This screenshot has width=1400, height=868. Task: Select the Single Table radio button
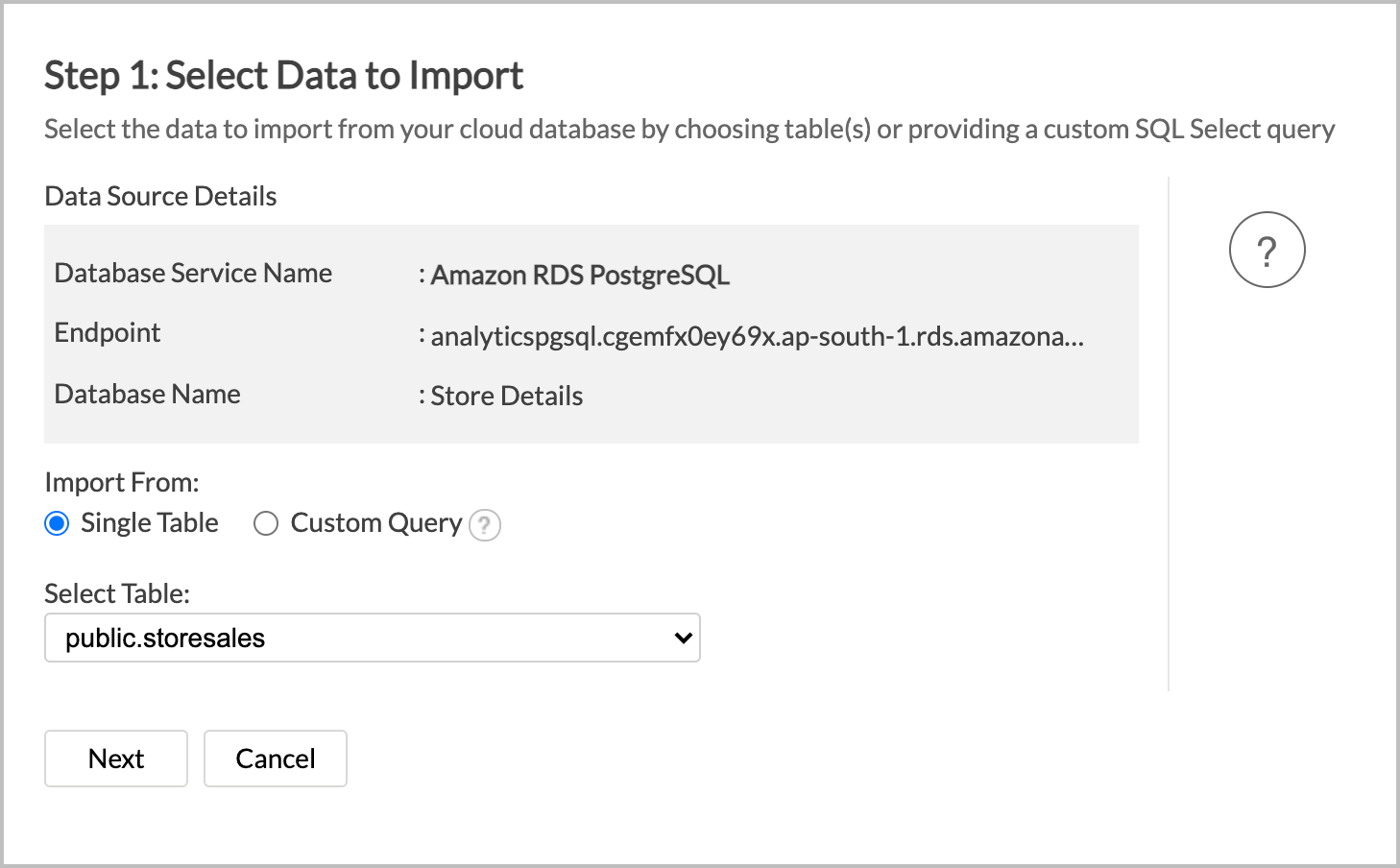(x=57, y=523)
